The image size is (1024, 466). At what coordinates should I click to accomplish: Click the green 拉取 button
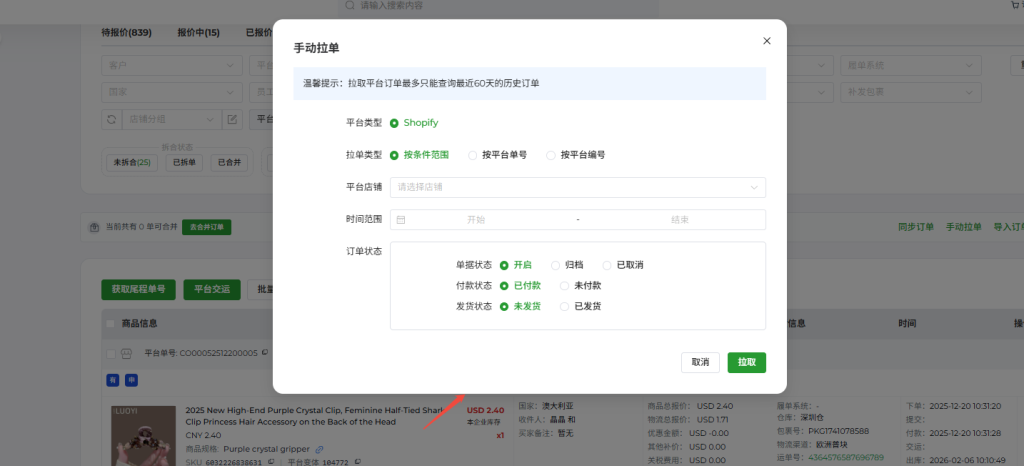746,362
